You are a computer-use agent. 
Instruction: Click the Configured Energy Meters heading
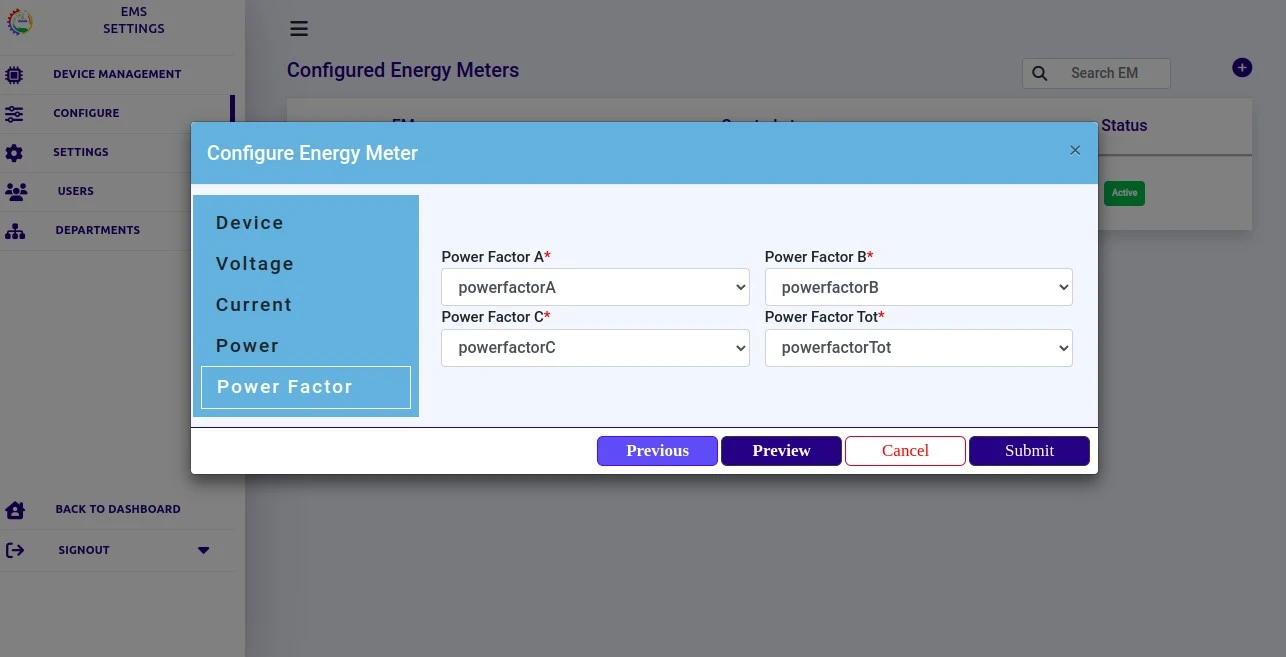click(x=403, y=70)
